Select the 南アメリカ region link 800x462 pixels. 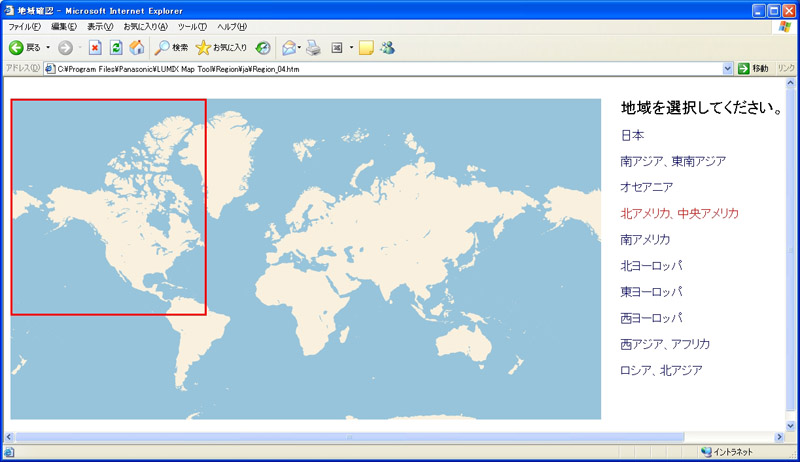[x=645, y=239]
